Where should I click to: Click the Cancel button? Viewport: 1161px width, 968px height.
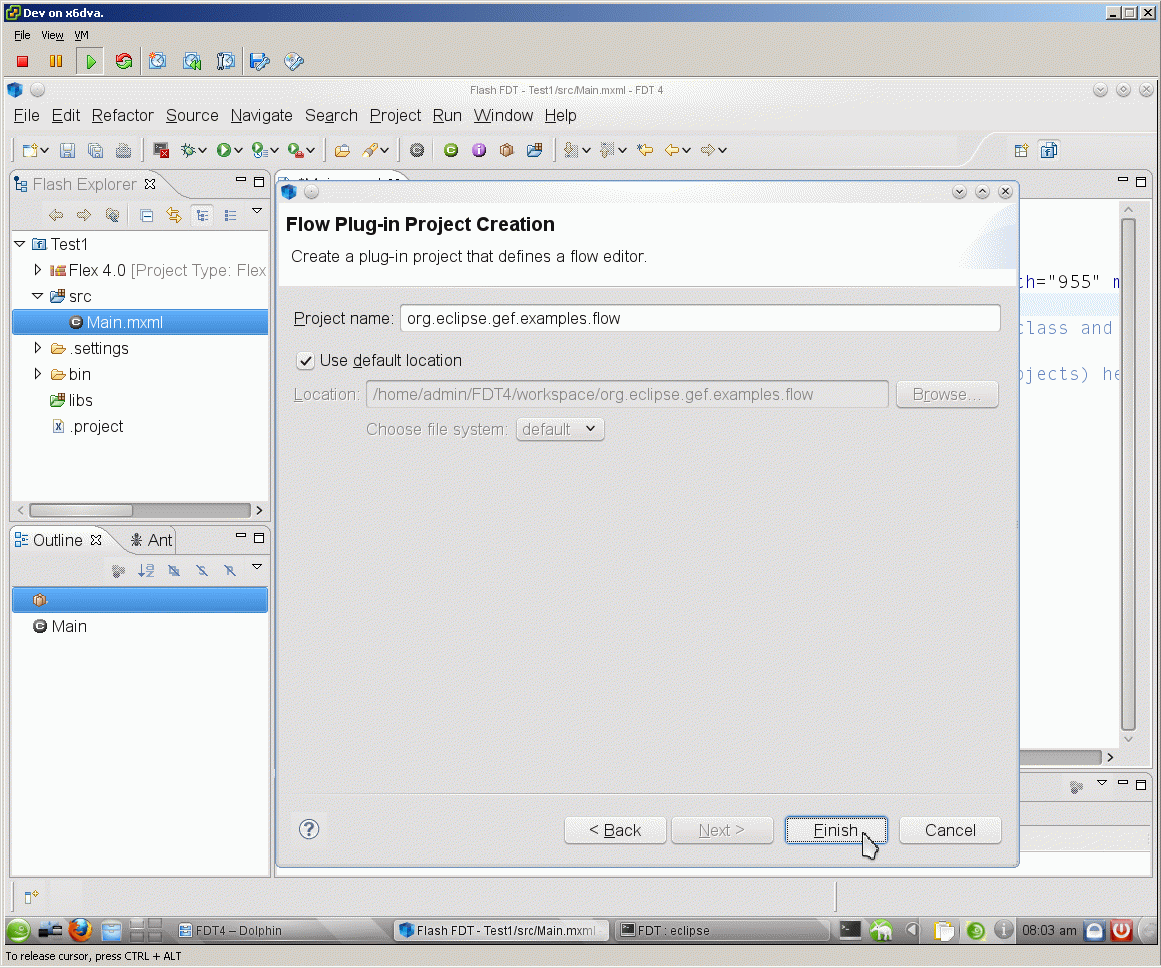950,830
